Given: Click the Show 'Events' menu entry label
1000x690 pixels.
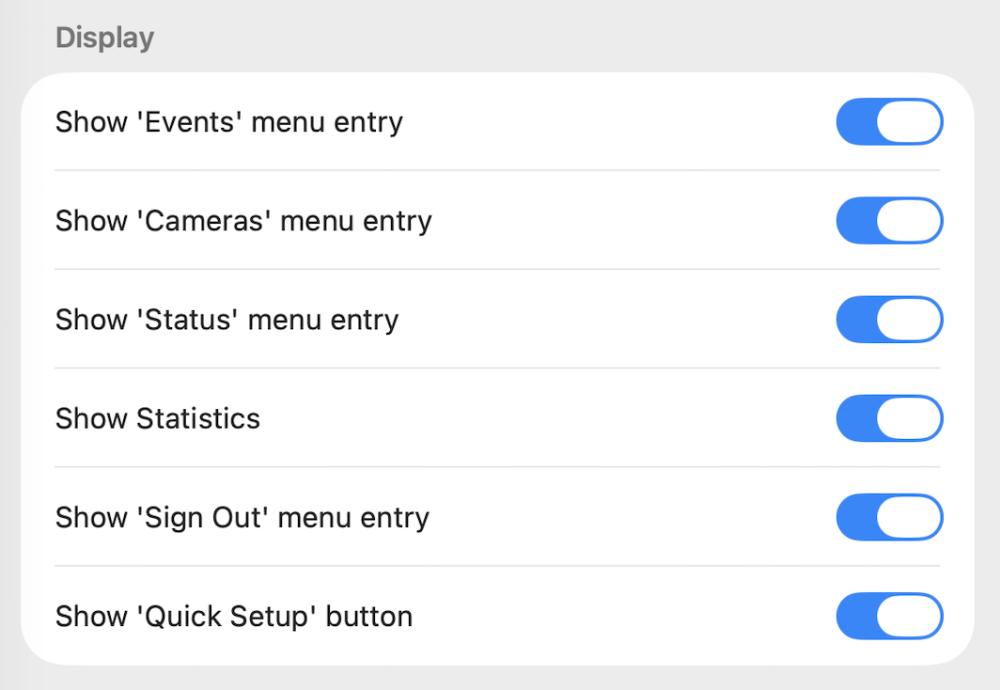Looking at the screenshot, I should tap(229, 122).
